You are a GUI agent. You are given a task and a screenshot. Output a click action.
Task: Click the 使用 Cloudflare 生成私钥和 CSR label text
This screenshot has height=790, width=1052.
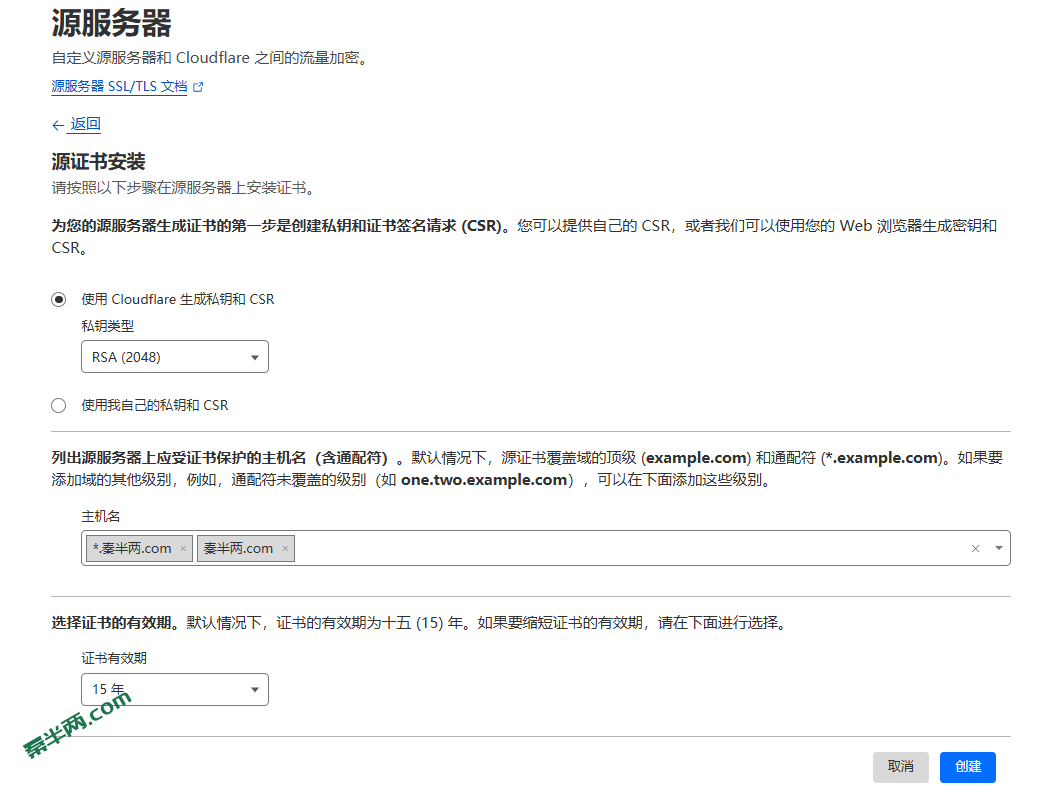pyautogui.click(x=178, y=299)
